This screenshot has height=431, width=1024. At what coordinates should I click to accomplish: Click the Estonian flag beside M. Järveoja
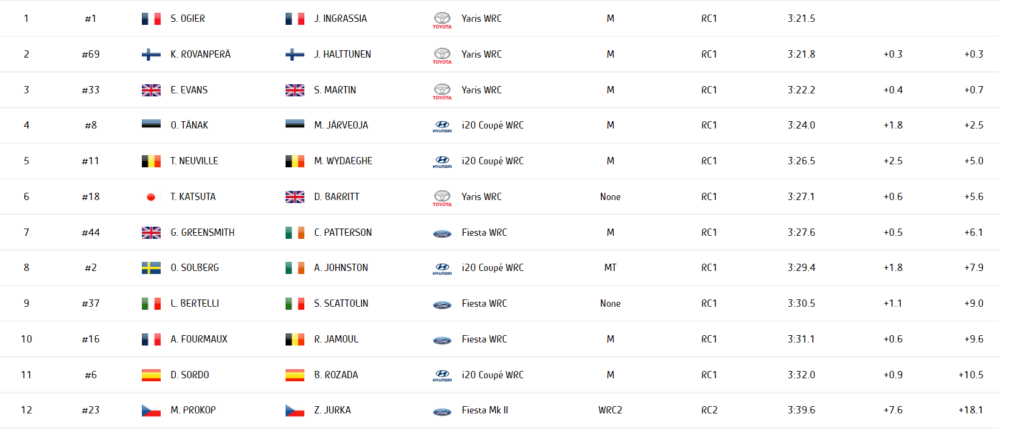(295, 126)
